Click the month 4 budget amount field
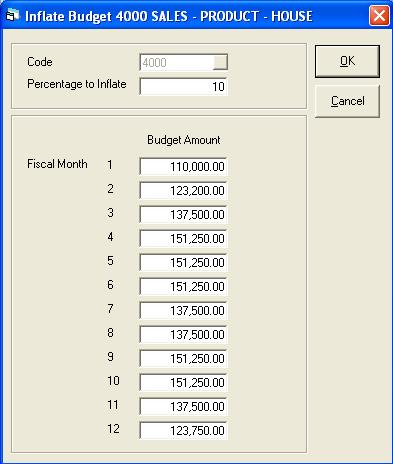This screenshot has height=464, width=393. click(183, 238)
